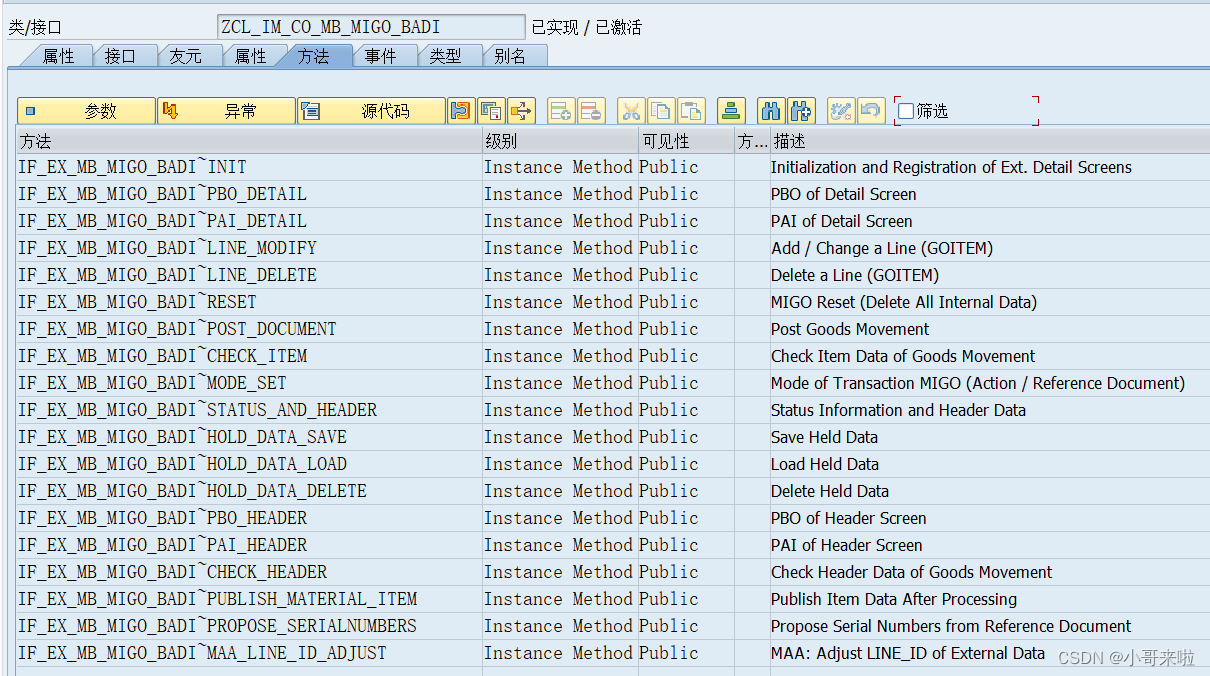Click description 'Publish Item Data After Processing'
Screen dimensions: 1210x676
tap(894, 599)
